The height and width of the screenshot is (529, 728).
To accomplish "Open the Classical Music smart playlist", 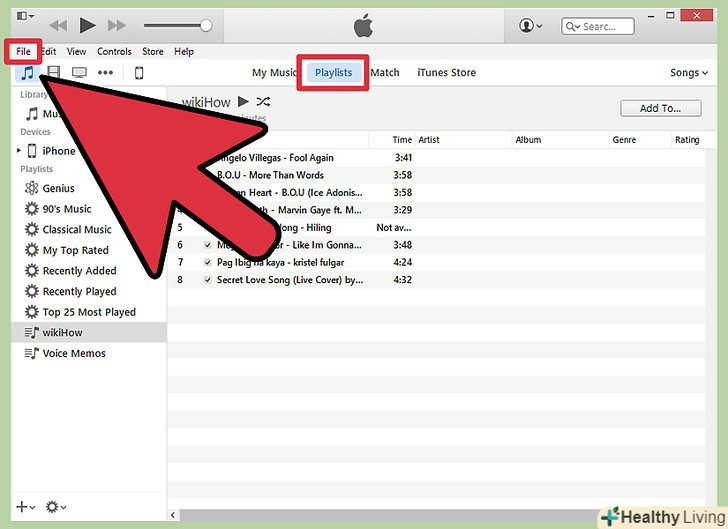I will 77,229.
